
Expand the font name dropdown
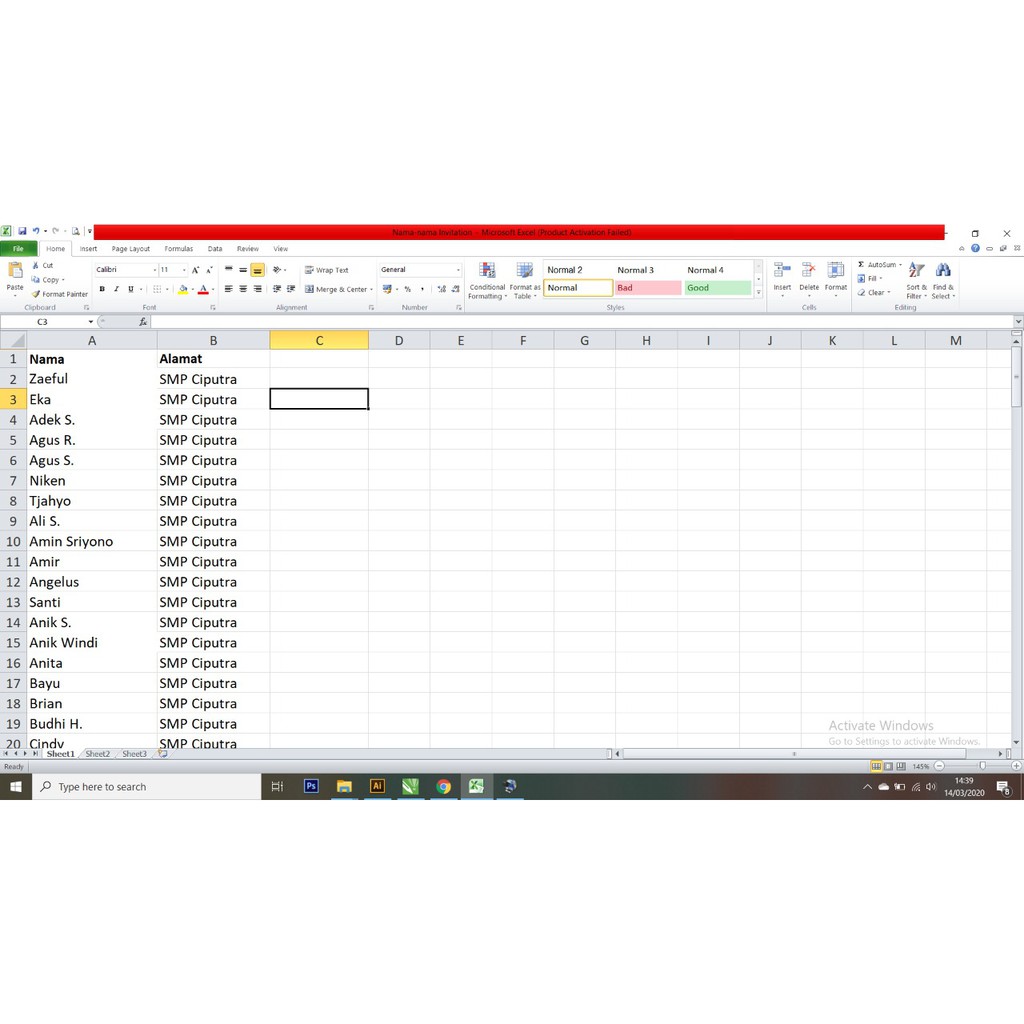tap(155, 270)
